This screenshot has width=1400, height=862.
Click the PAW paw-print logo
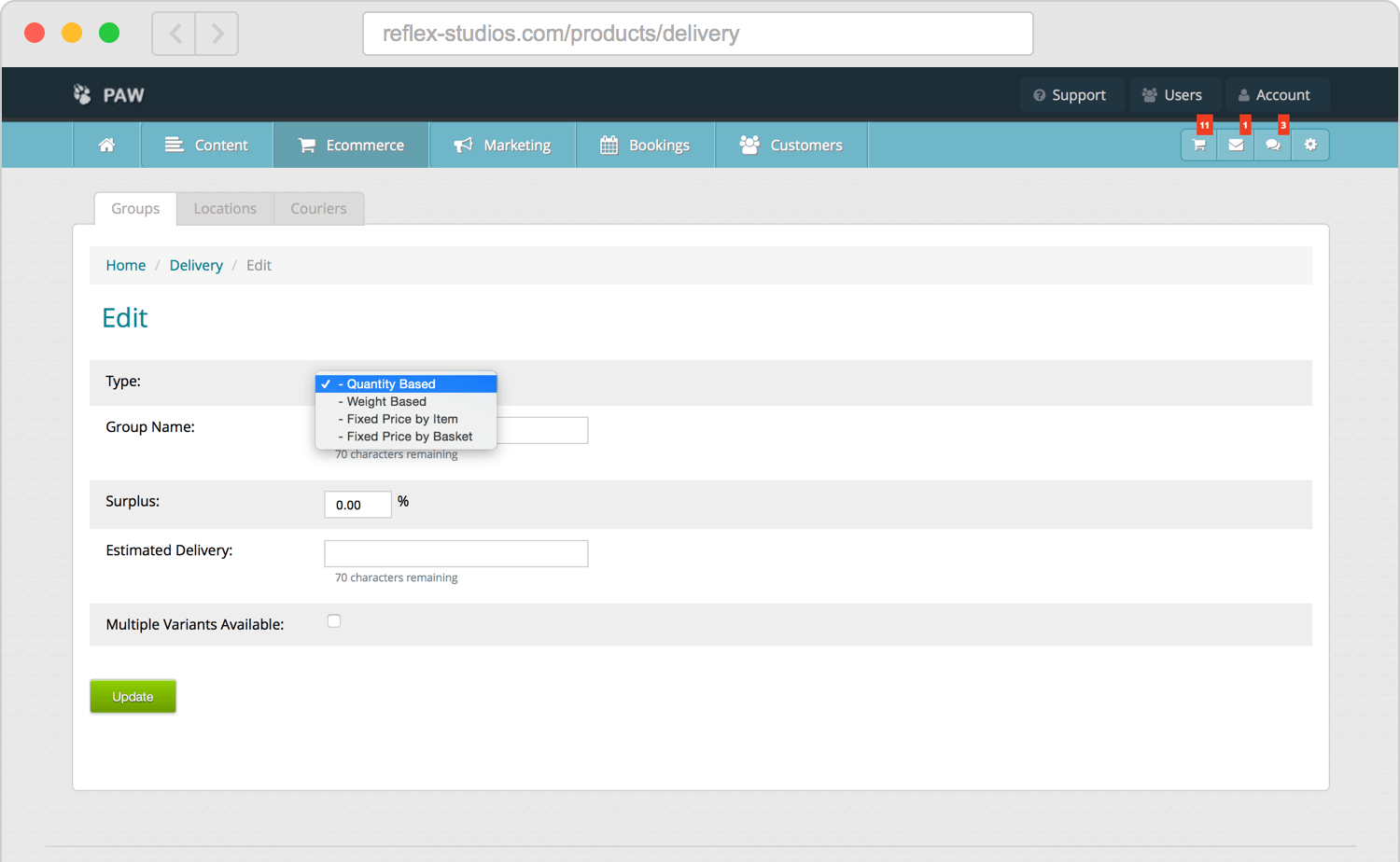(83, 94)
